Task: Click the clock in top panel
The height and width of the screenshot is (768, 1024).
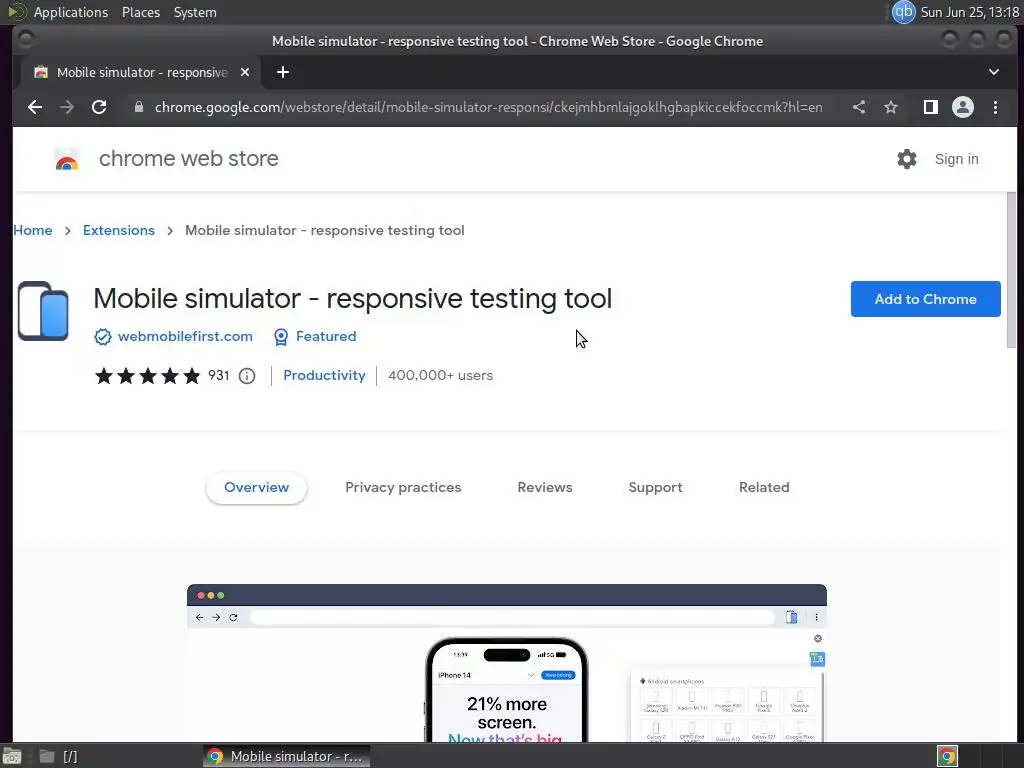Action: pyautogui.click(x=970, y=12)
